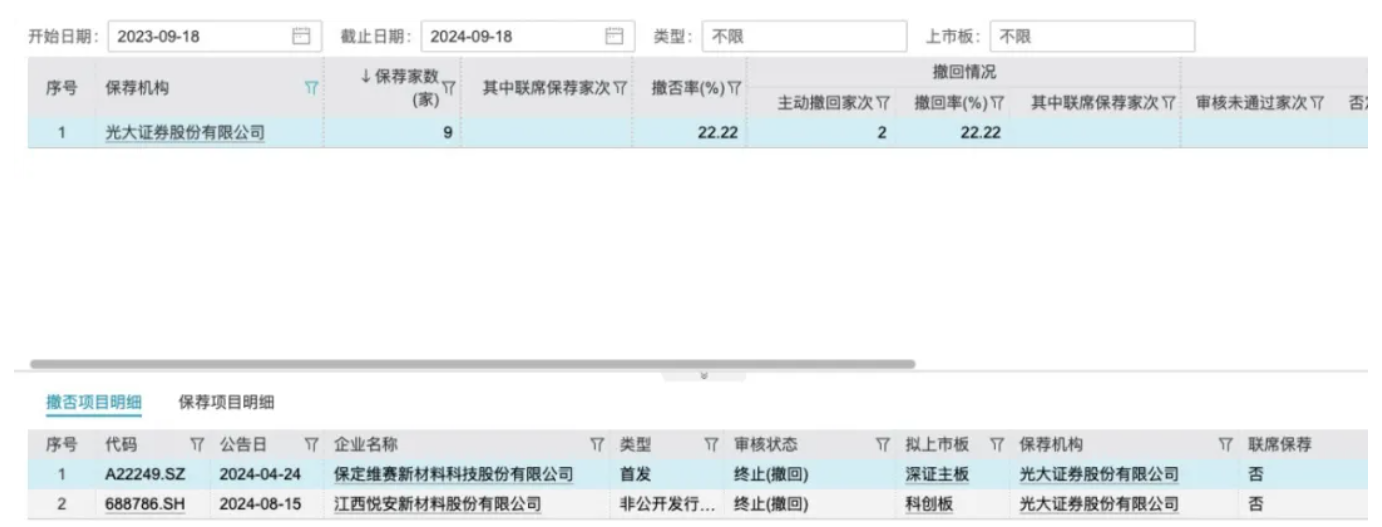Image resolution: width=1382 pixels, height=527 pixels.
Task: Open 保定维赛新材料科技股份有限公司 company link
Action: 453,474
